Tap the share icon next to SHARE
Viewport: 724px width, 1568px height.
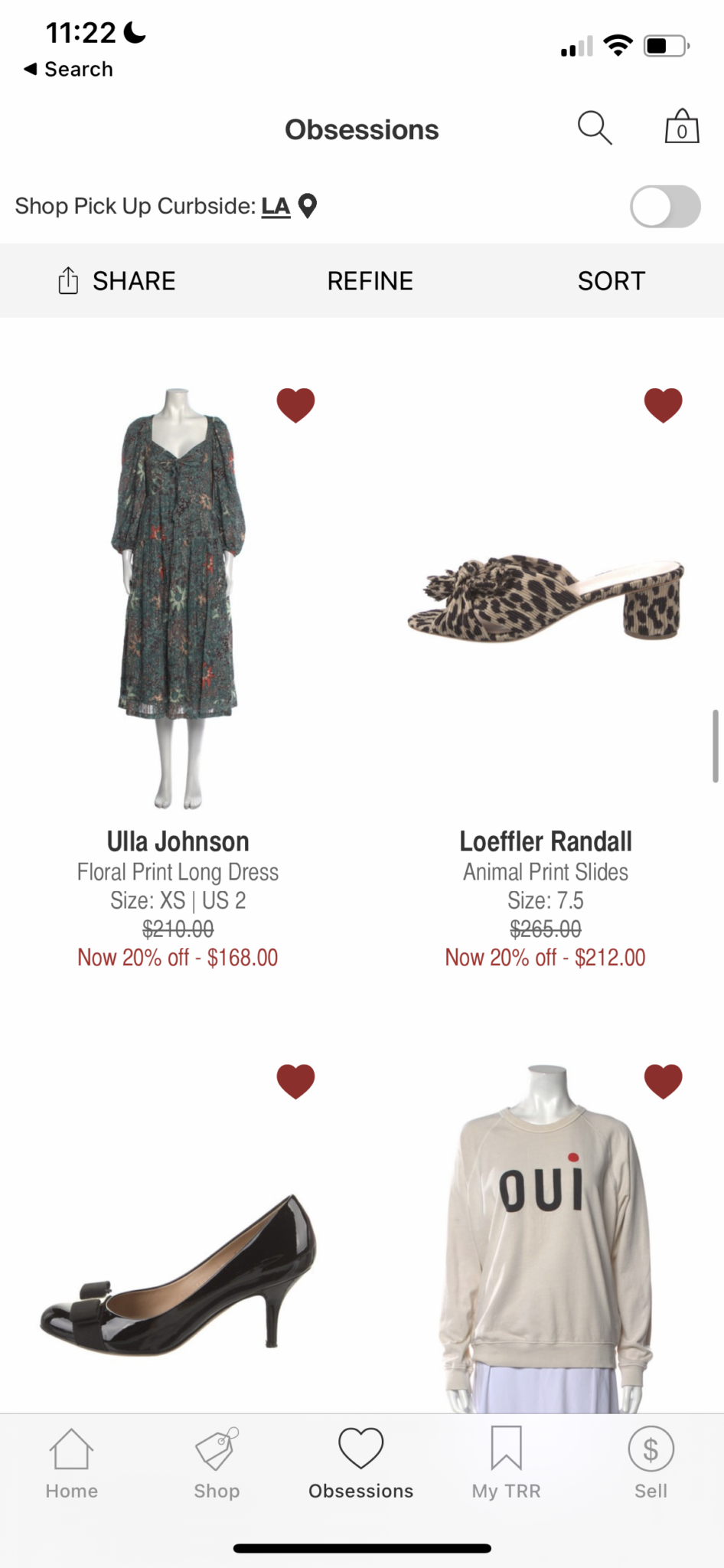click(x=68, y=281)
